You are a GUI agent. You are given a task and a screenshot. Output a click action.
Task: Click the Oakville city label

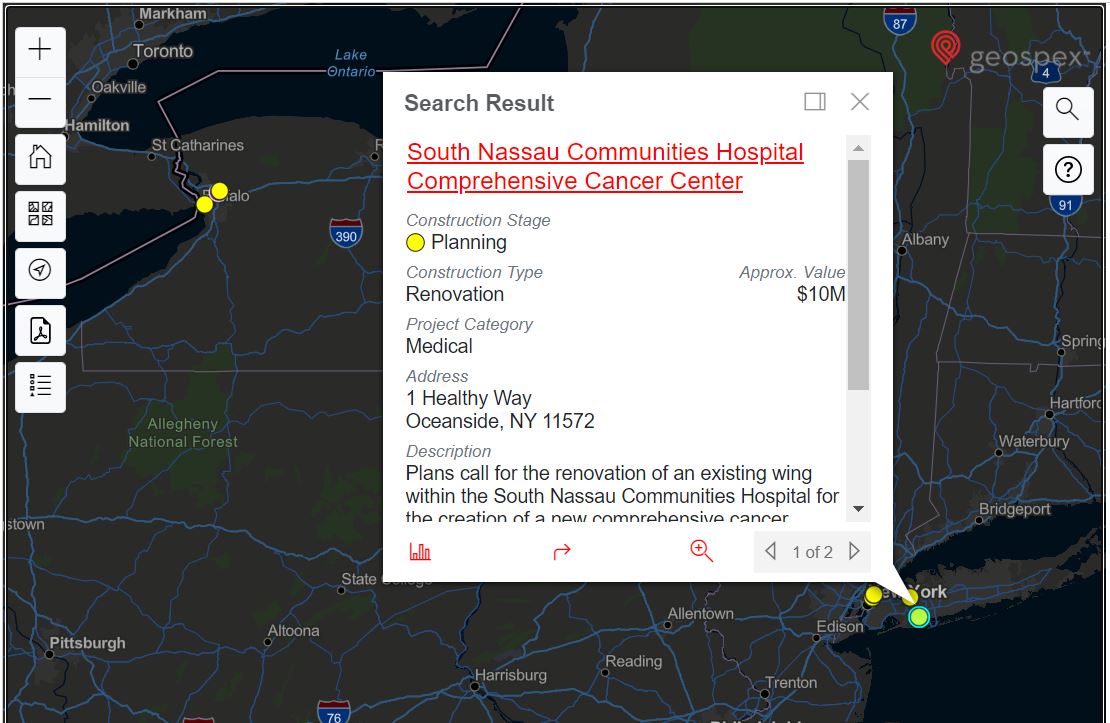119,87
